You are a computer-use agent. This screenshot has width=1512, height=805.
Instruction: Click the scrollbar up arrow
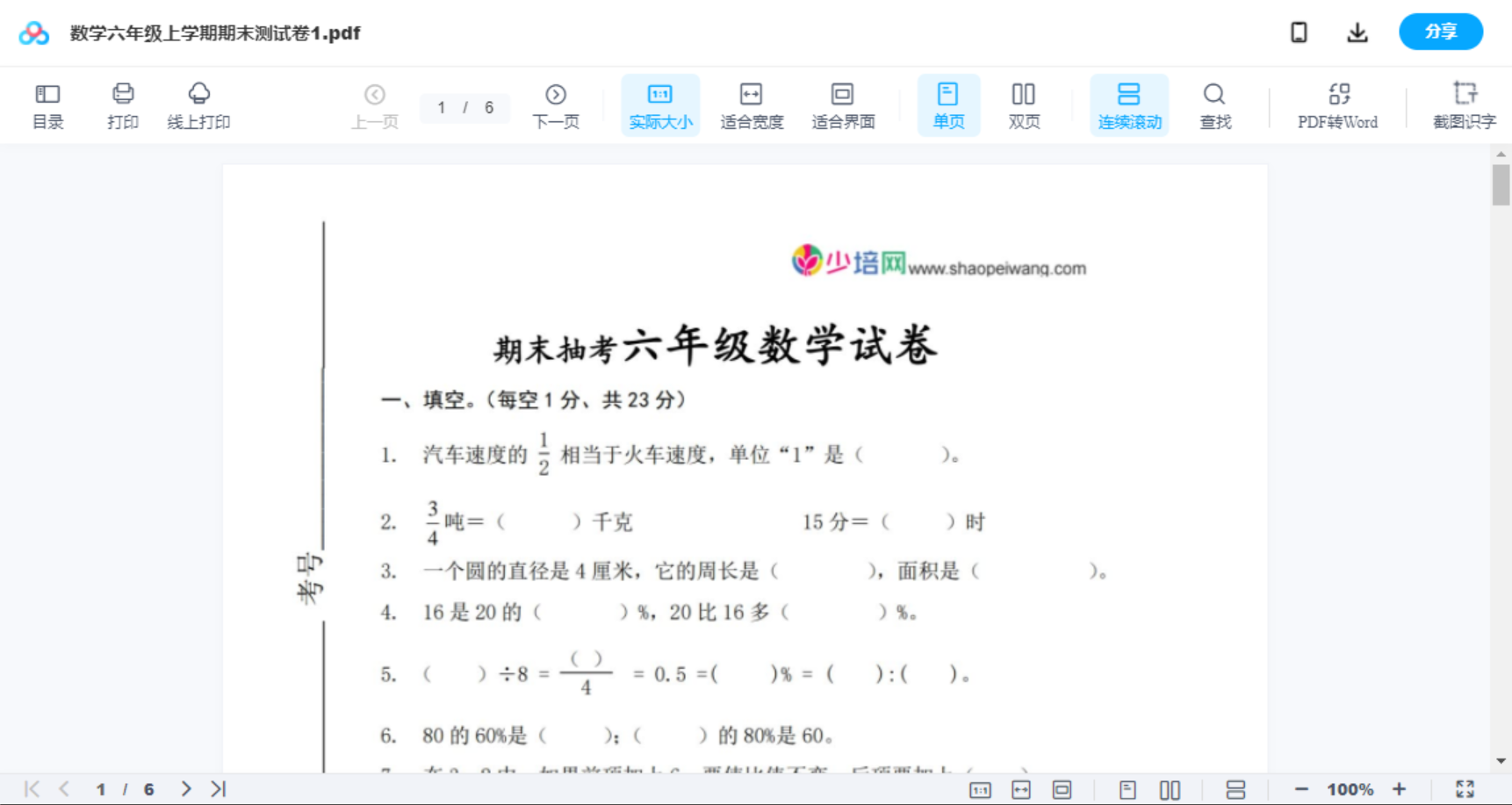pyautogui.click(x=1501, y=154)
